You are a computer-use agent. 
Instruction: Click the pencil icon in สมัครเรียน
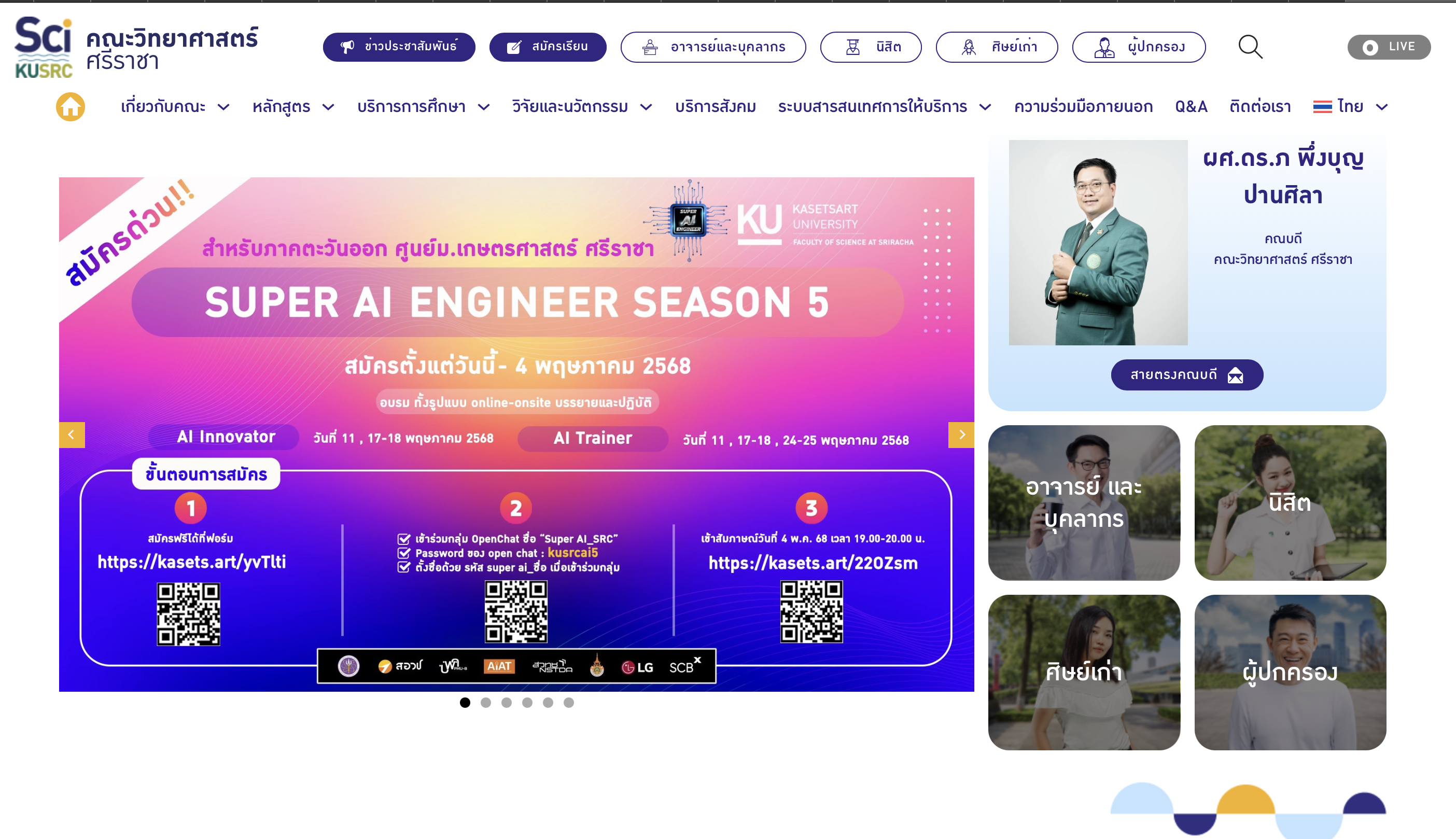pyautogui.click(x=514, y=47)
